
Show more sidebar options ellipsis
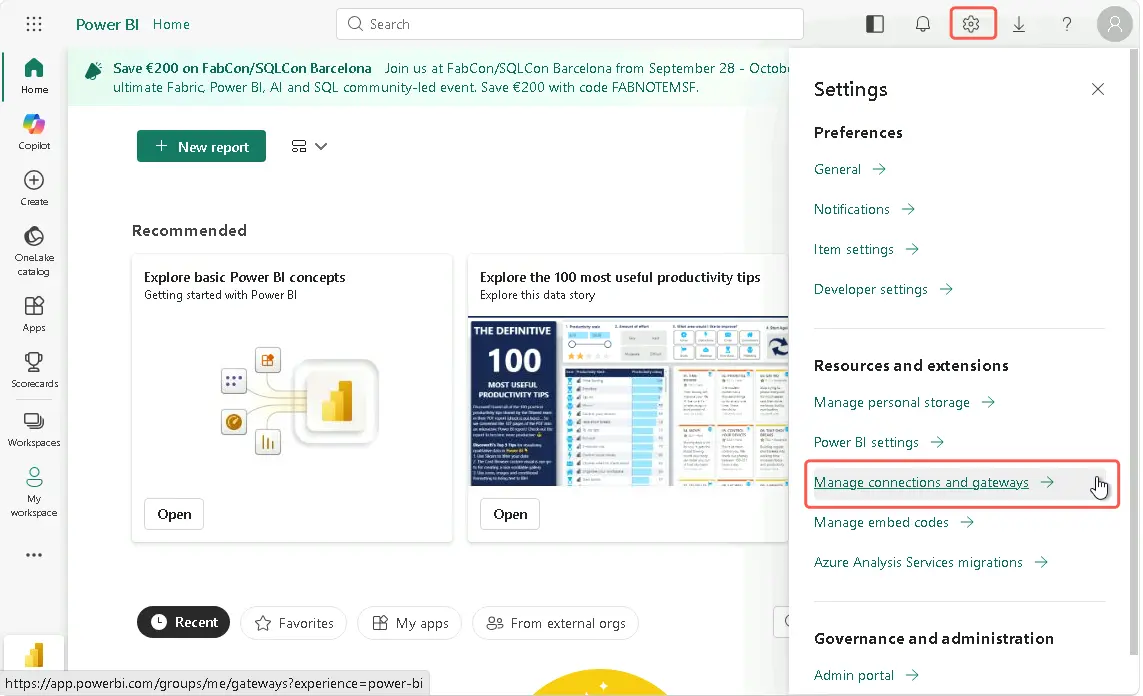34,555
